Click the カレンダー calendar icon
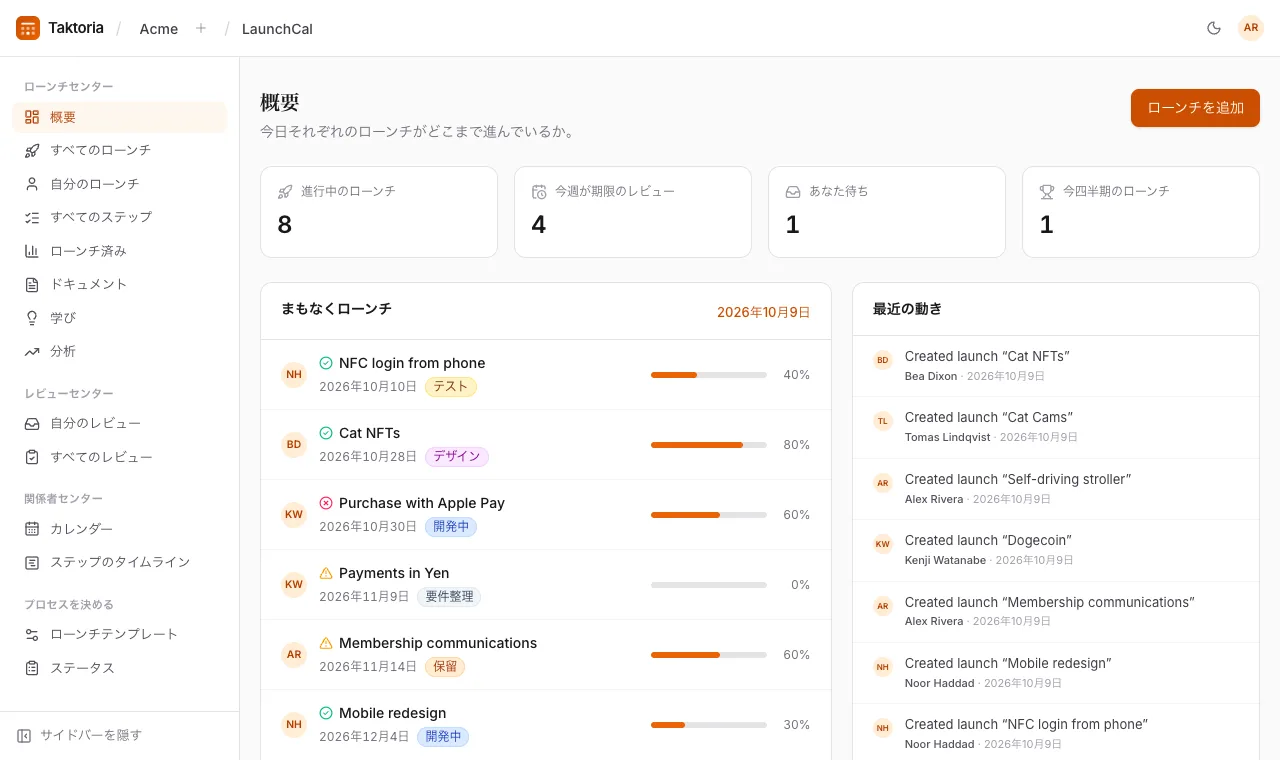The width and height of the screenshot is (1280, 760). 32,529
